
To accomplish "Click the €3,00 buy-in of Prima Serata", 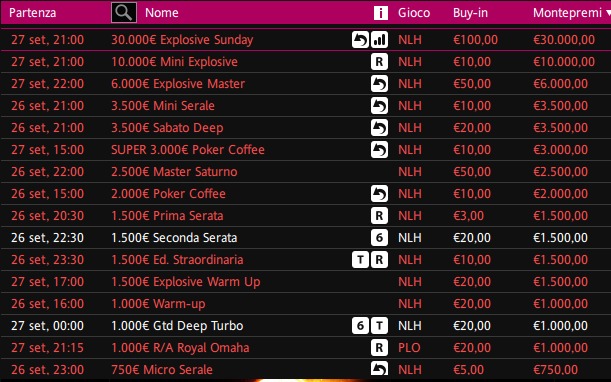I will (468, 216).
